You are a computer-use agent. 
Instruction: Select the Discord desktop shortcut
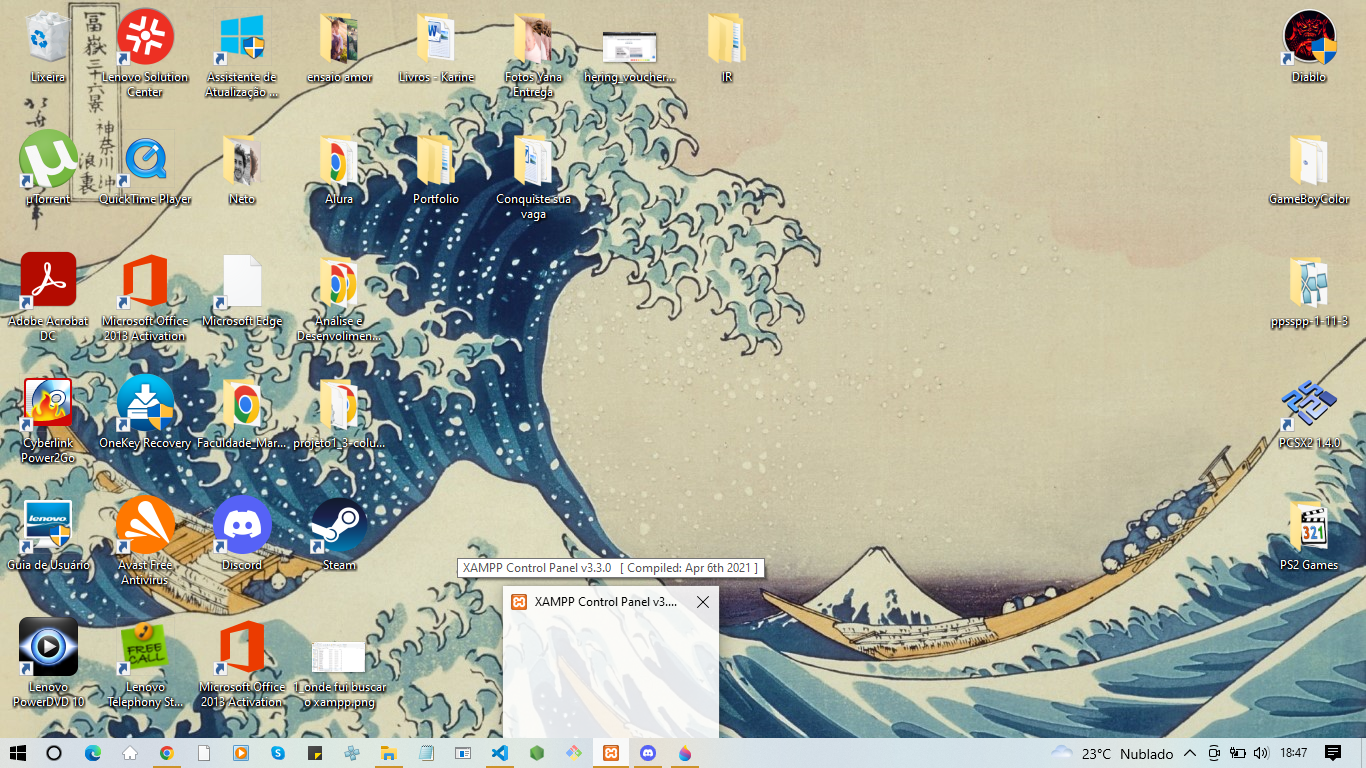[242, 534]
